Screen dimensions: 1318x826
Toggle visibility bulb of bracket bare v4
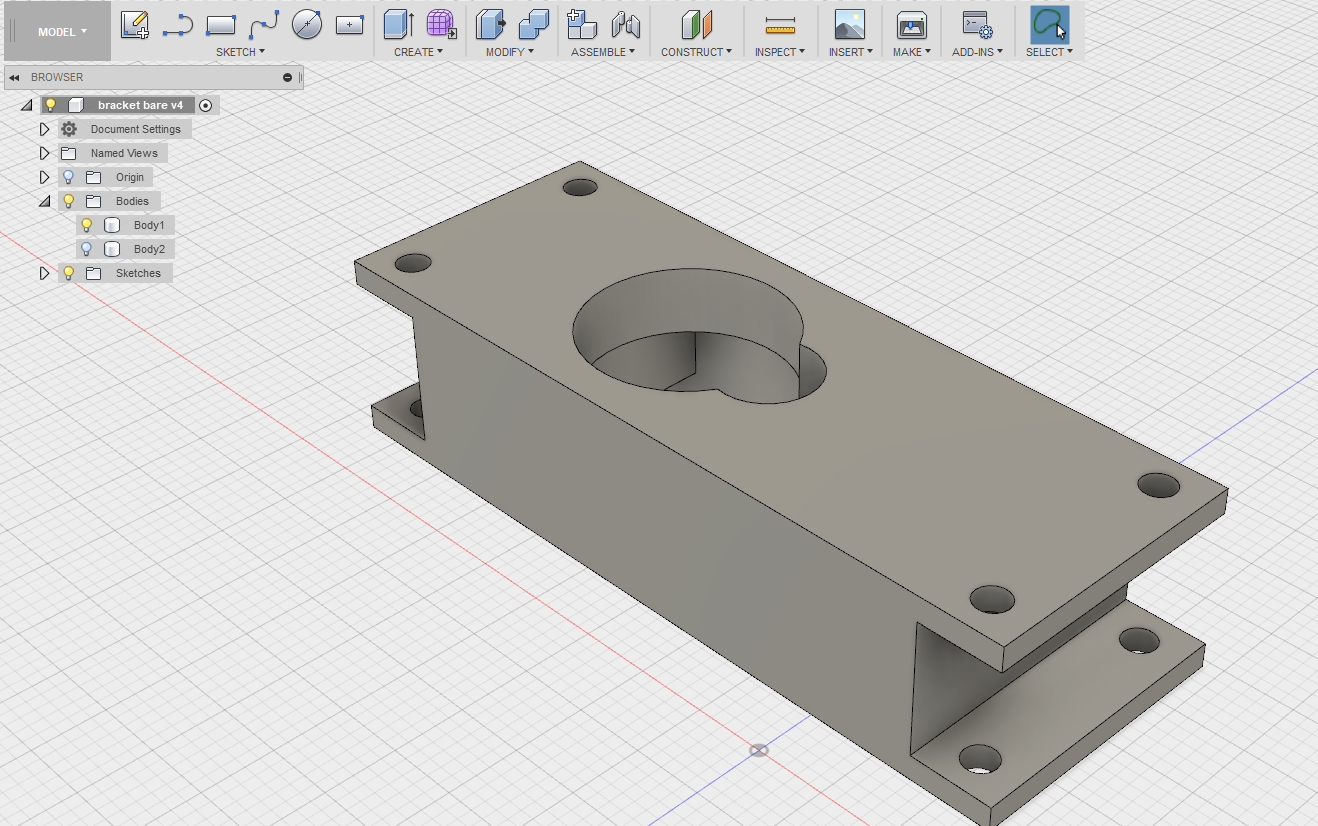click(50, 105)
